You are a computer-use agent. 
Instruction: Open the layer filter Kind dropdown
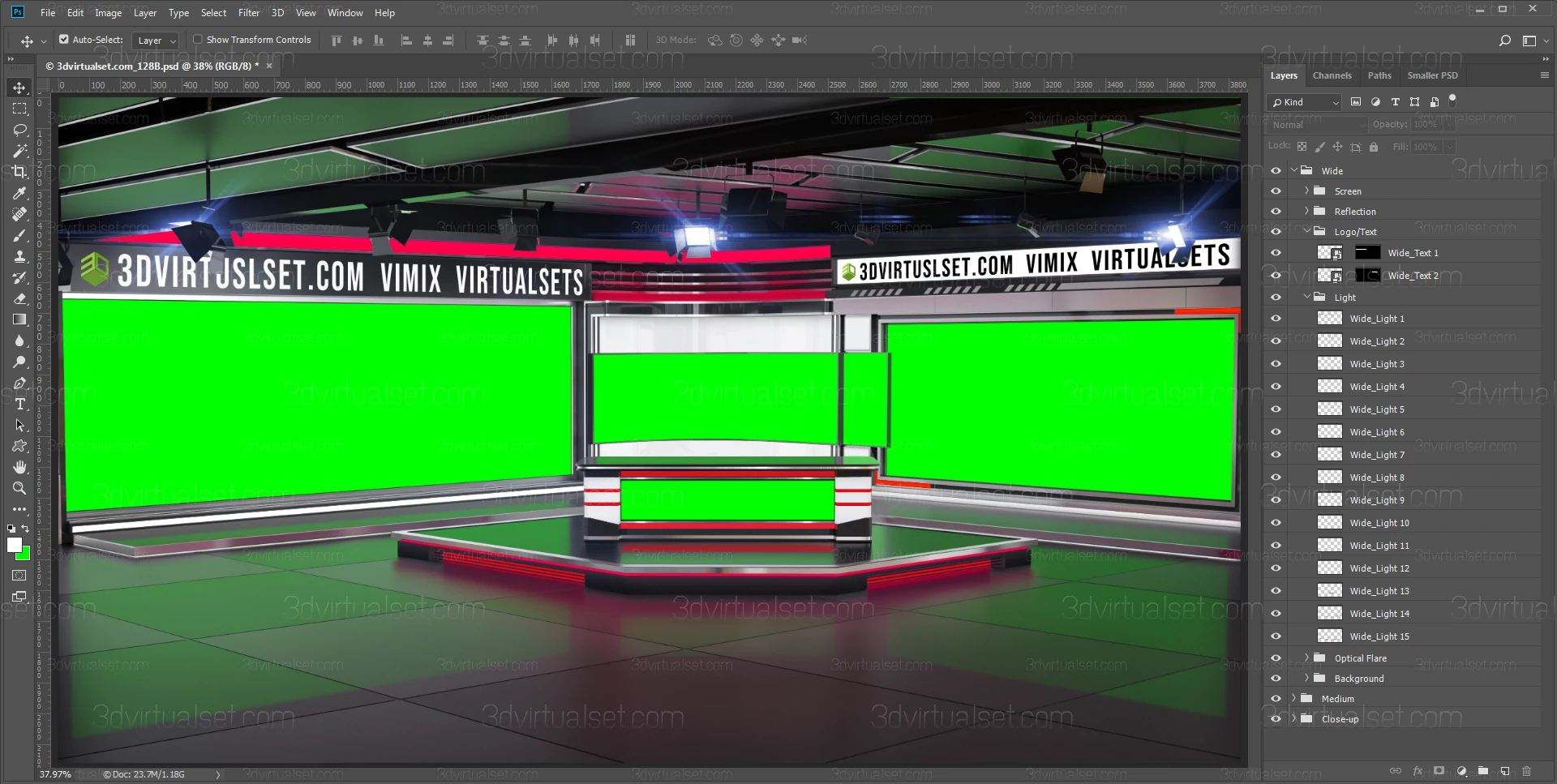click(x=1304, y=102)
